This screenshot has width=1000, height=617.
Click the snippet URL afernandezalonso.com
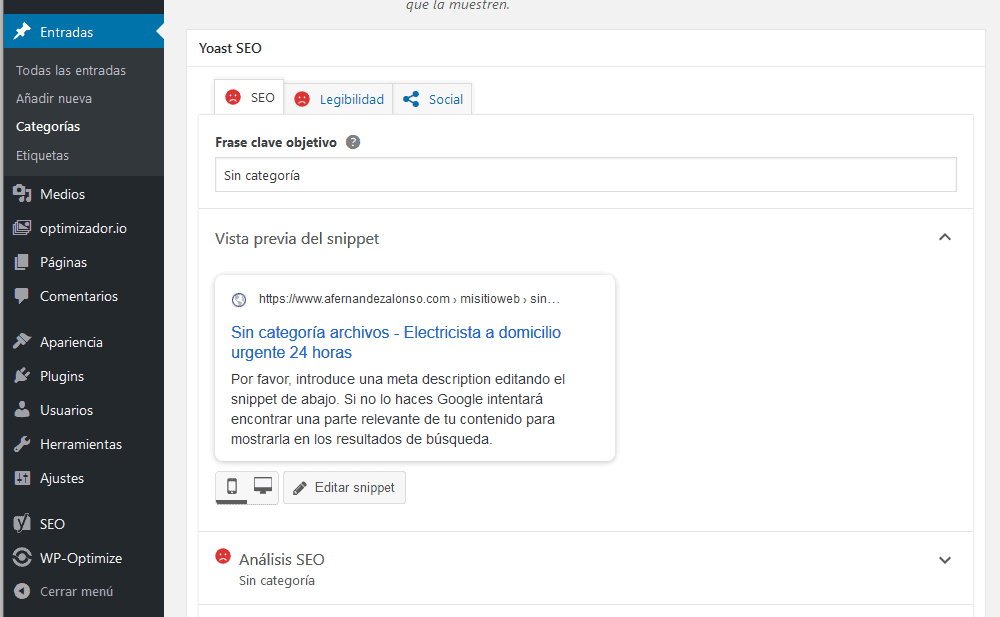(409, 299)
